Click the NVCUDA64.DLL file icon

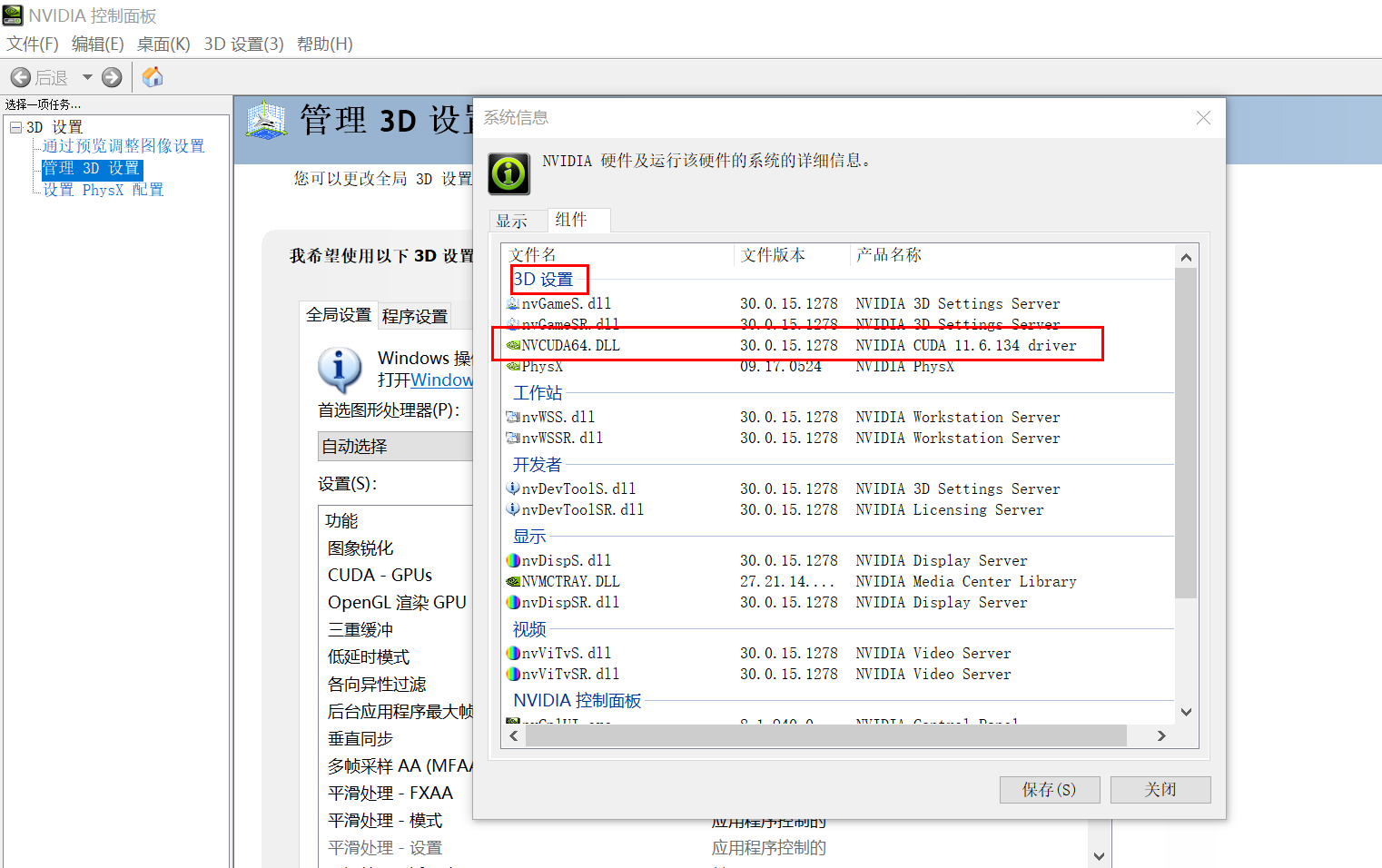(x=513, y=345)
